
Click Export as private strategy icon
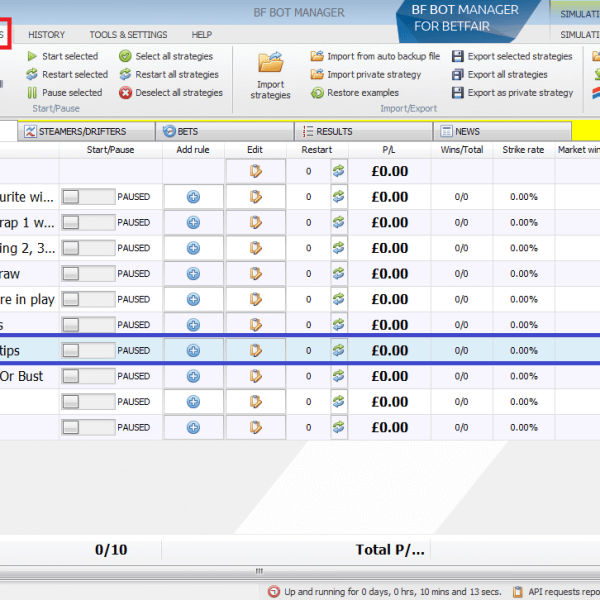[x=458, y=93]
